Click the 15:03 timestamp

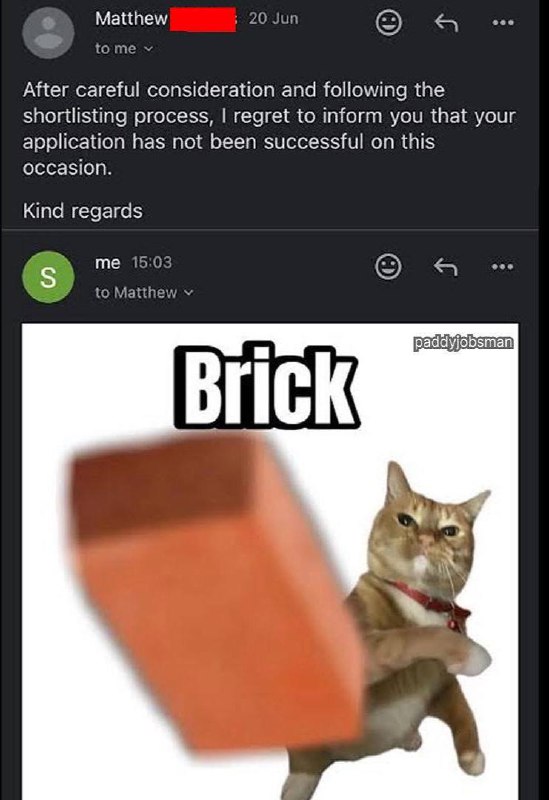152,262
